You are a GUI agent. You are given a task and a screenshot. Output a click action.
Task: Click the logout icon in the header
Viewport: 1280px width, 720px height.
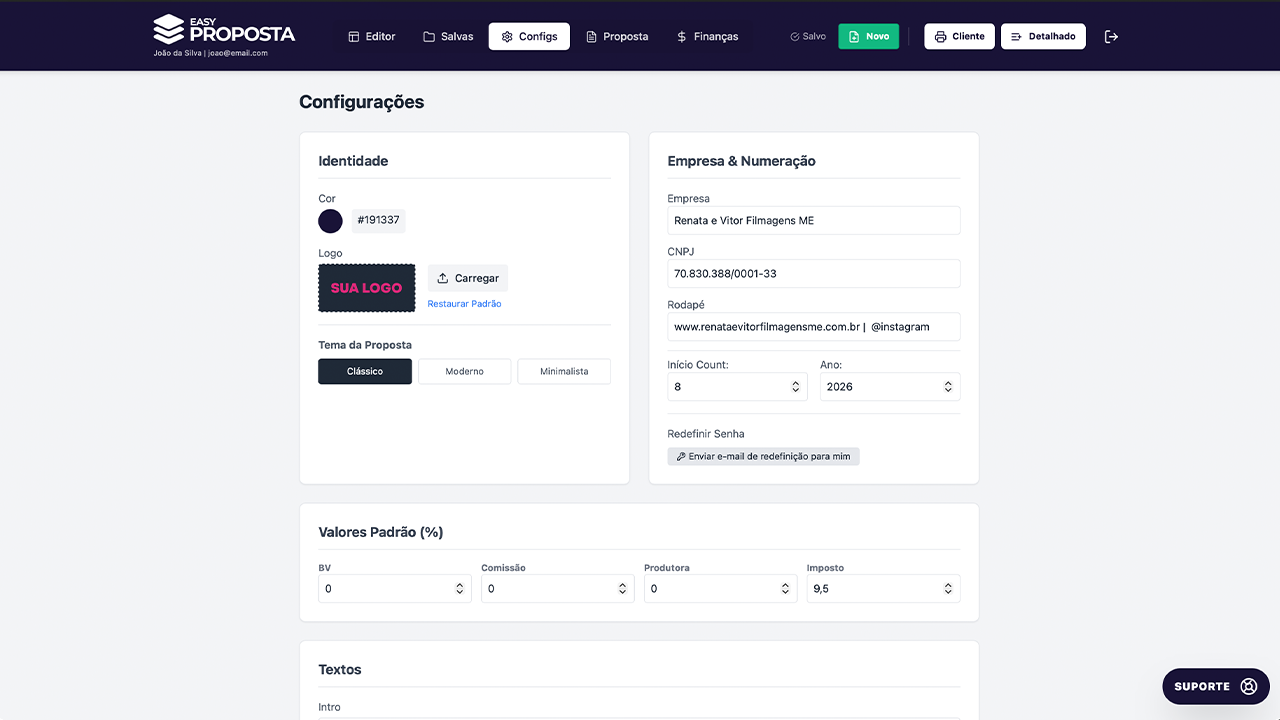click(1111, 37)
